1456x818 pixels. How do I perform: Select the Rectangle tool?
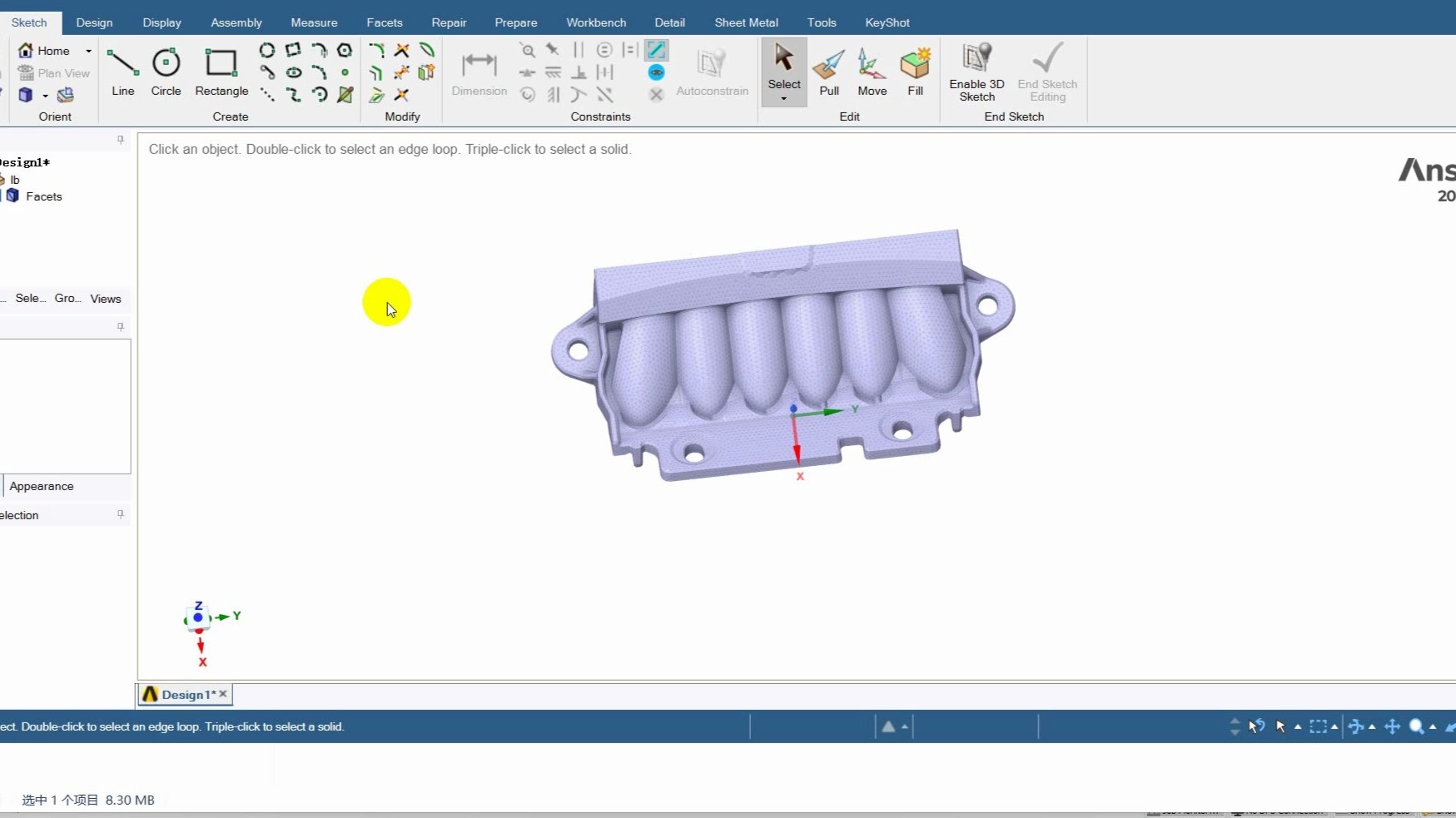point(221,71)
